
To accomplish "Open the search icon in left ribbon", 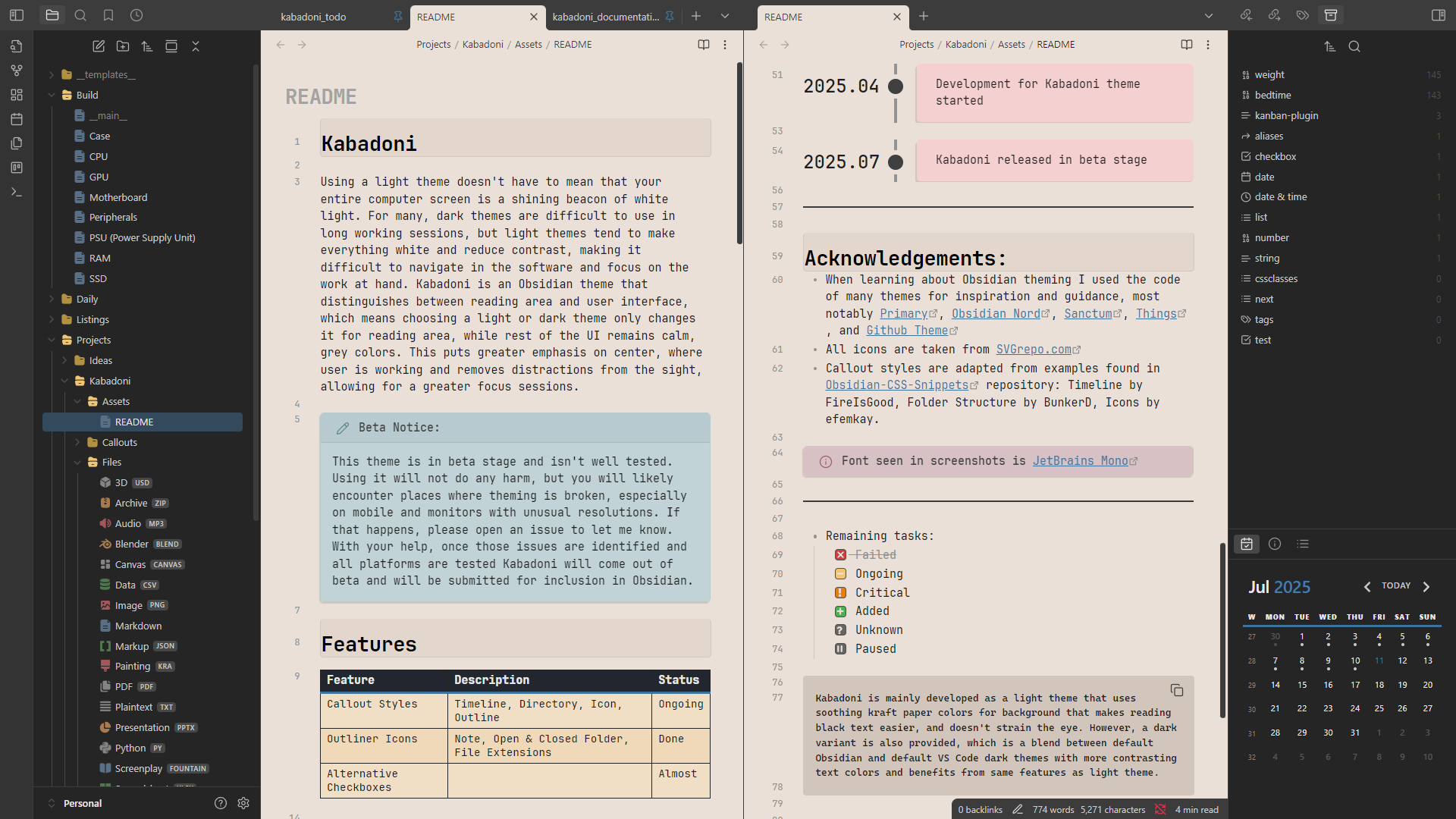I will [x=80, y=15].
